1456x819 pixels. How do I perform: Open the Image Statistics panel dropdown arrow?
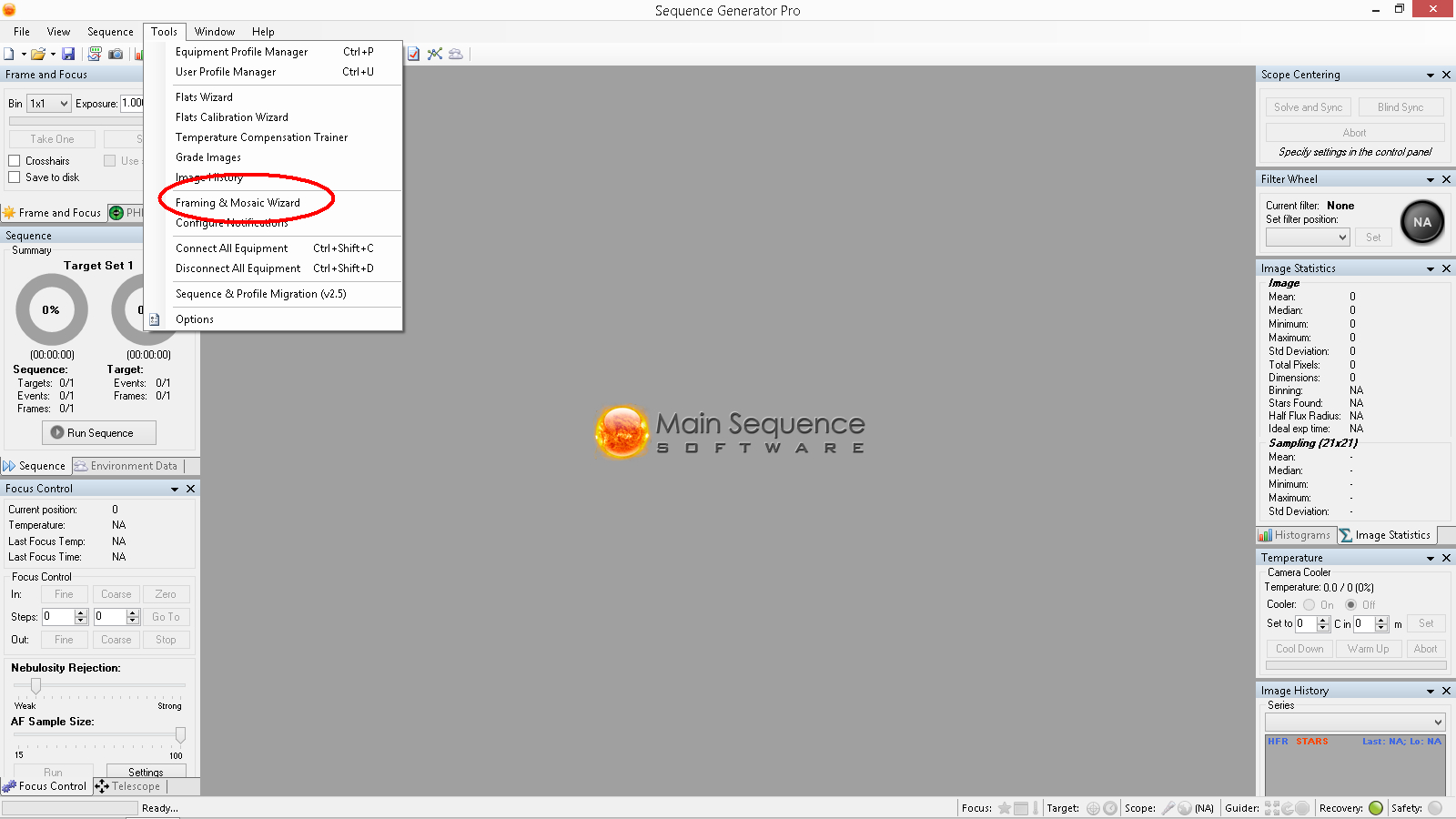1431,269
